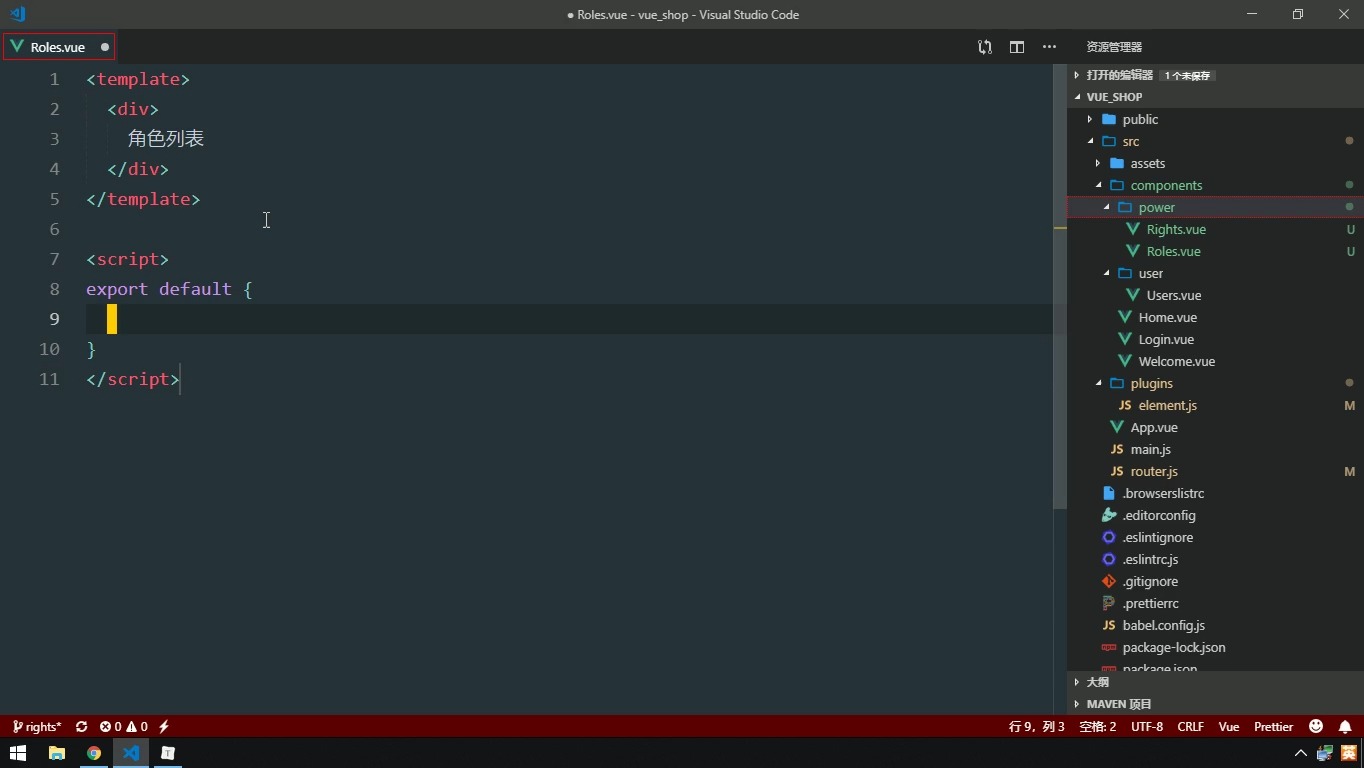The image size is (1364, 768).
Task: Show hidden system tray icons
Action: (1301, 753)
